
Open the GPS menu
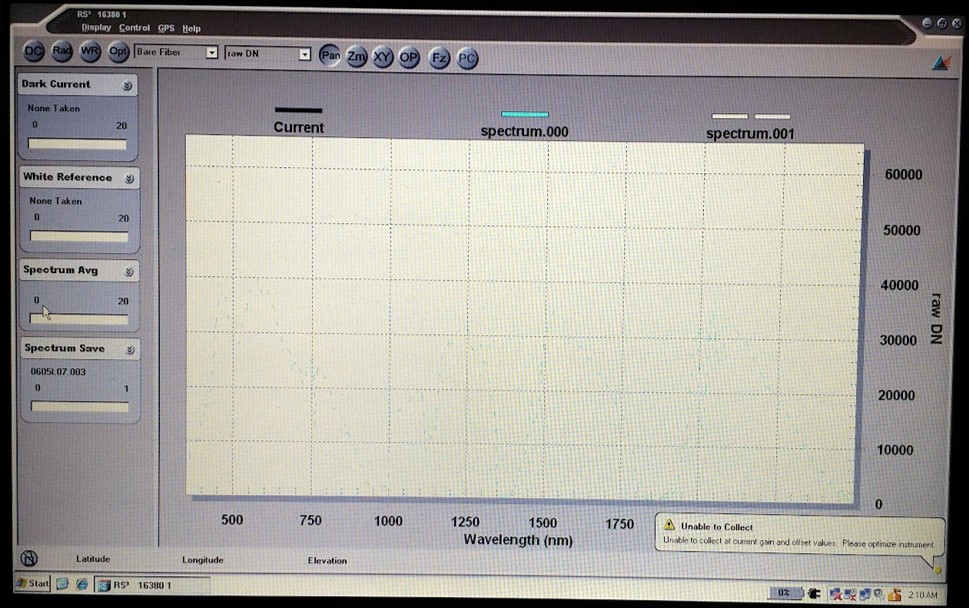[166, 28]
